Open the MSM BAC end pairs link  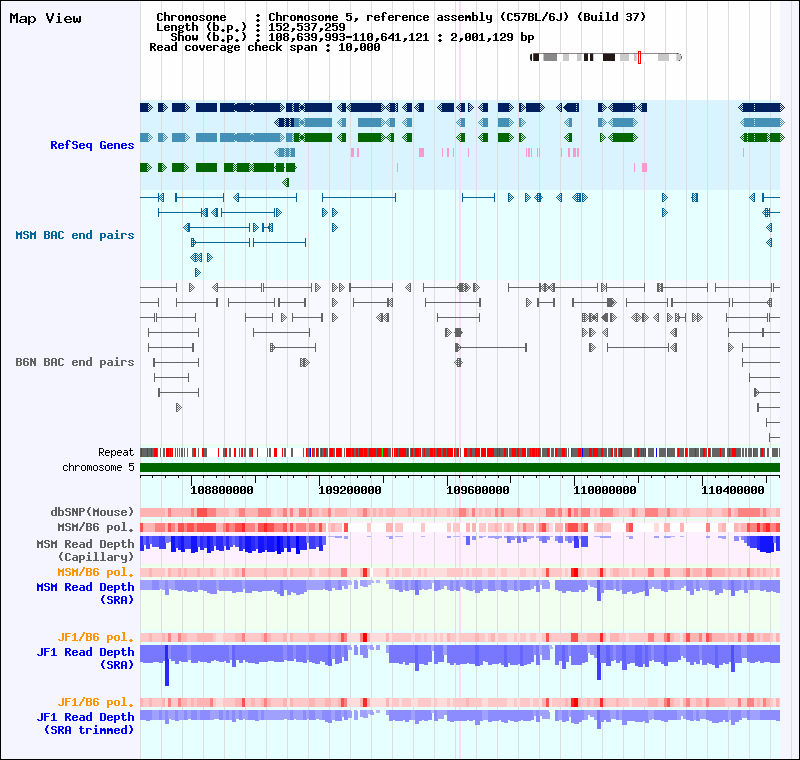coord(74,235)
